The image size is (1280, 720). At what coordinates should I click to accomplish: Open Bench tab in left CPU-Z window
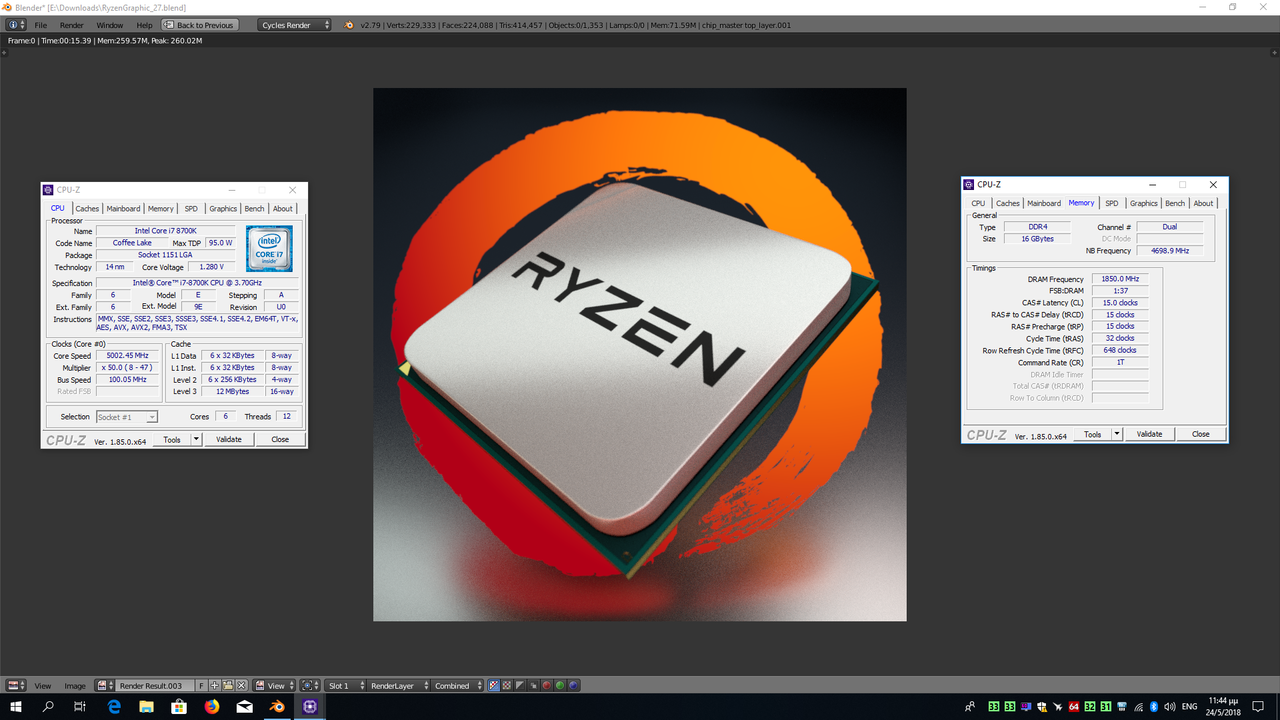click(x=255, y=209)
